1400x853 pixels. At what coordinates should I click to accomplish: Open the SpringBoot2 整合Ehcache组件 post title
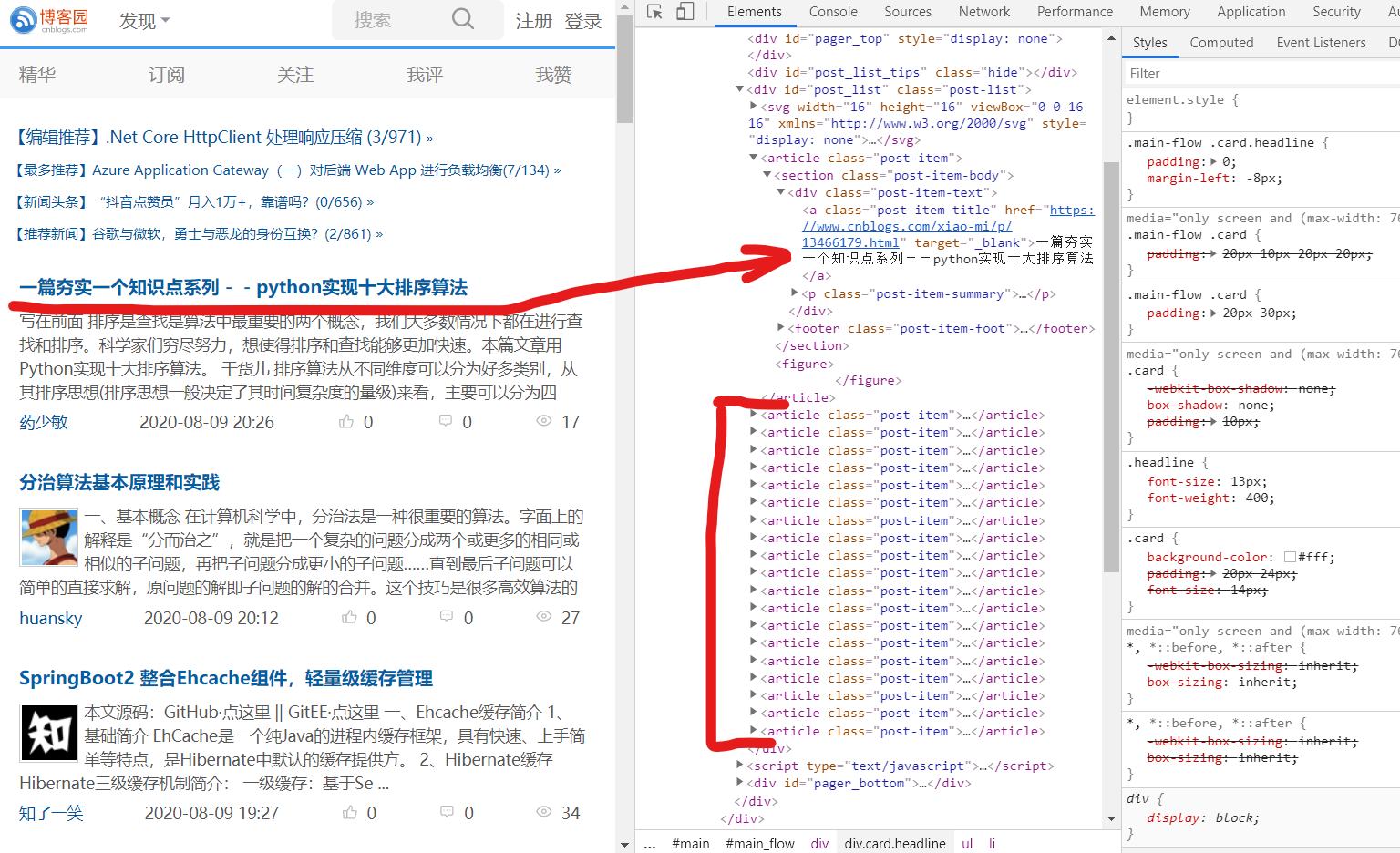coord(226,678)
